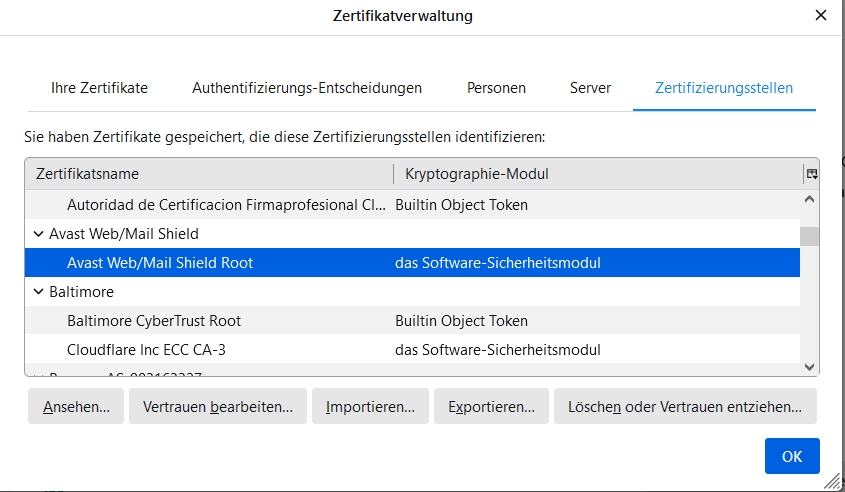Click the Exportieren... button
The height and width of the screenshot is (492, 845).
point(491,407)
